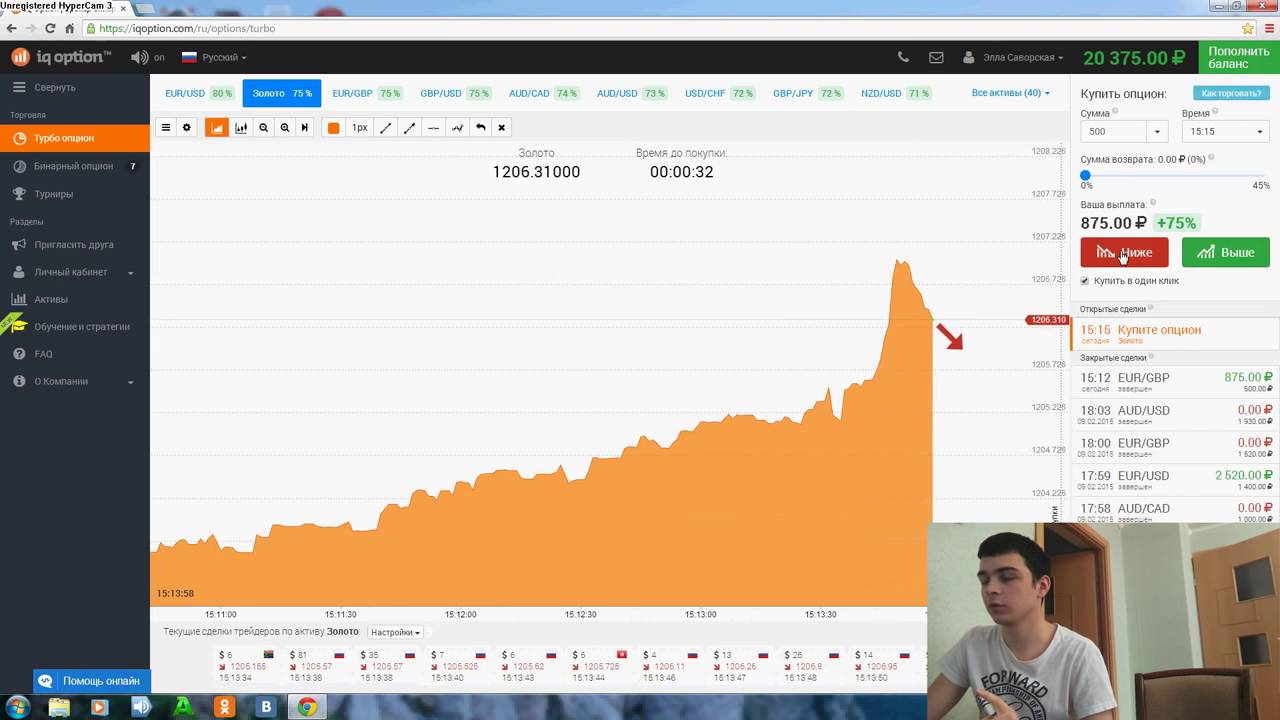
Task: Open Windows Start button
Action: 18,707
